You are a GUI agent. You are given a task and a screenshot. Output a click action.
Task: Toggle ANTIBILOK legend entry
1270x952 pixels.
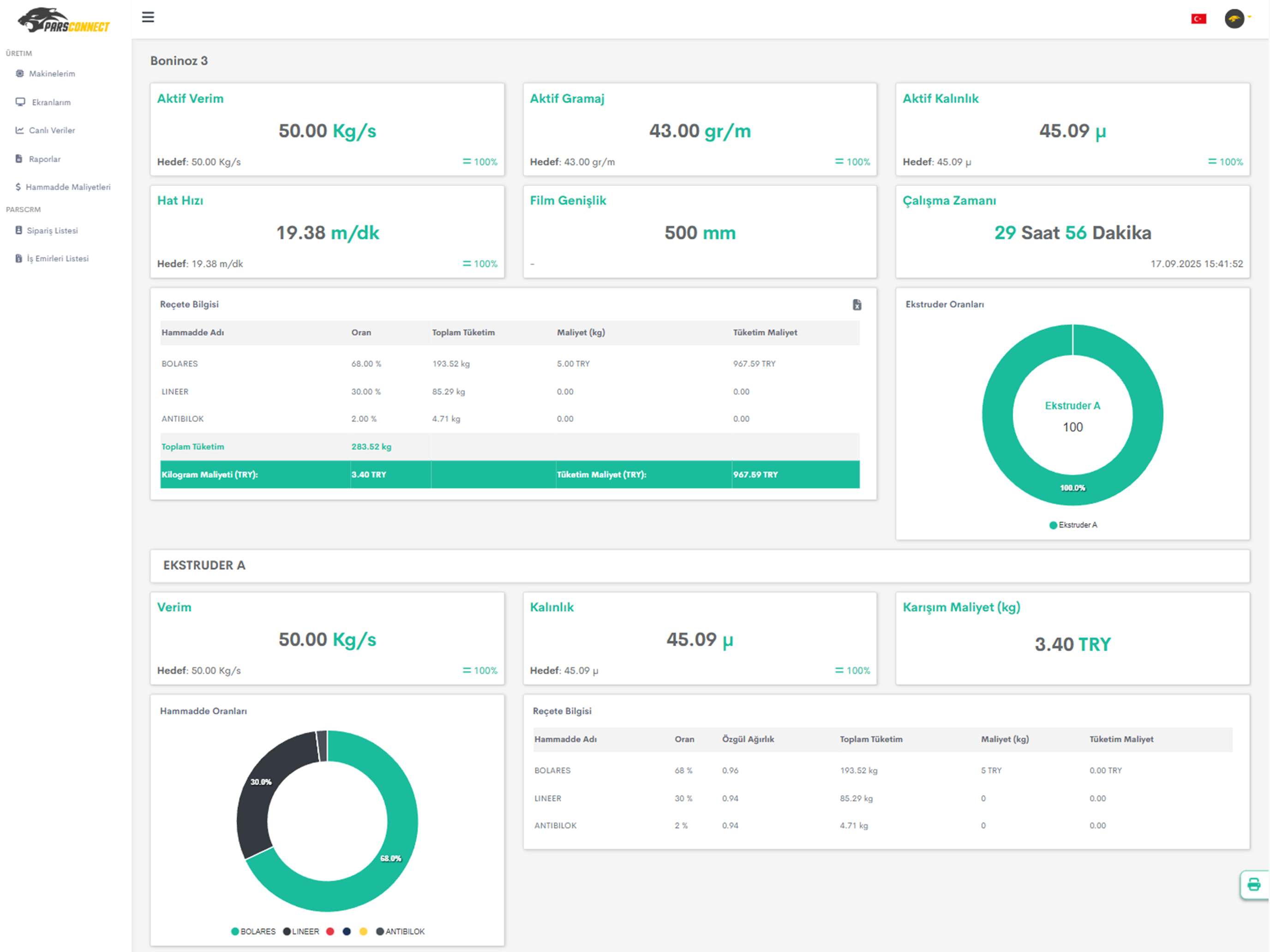400,931
